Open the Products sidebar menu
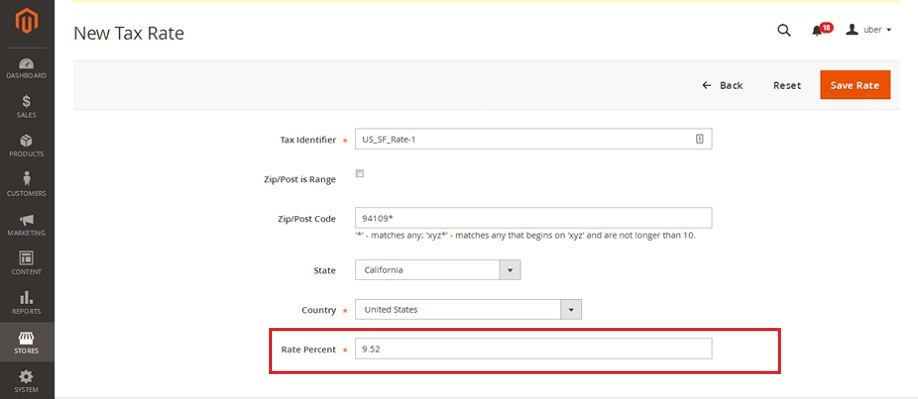918x399 pixels. click(x=26, y=146)
